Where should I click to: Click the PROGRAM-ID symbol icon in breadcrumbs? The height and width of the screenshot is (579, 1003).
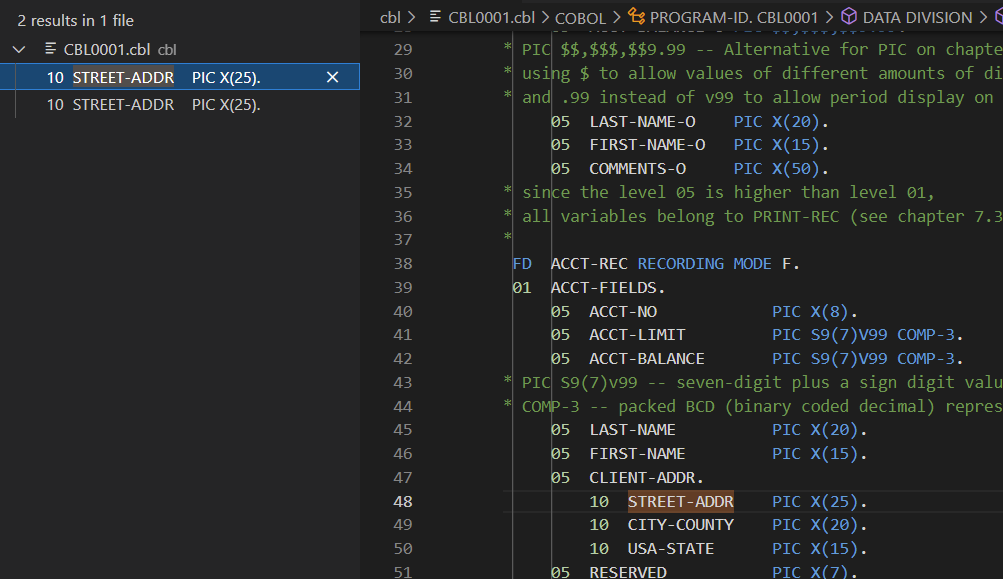[x=635, y=17]
